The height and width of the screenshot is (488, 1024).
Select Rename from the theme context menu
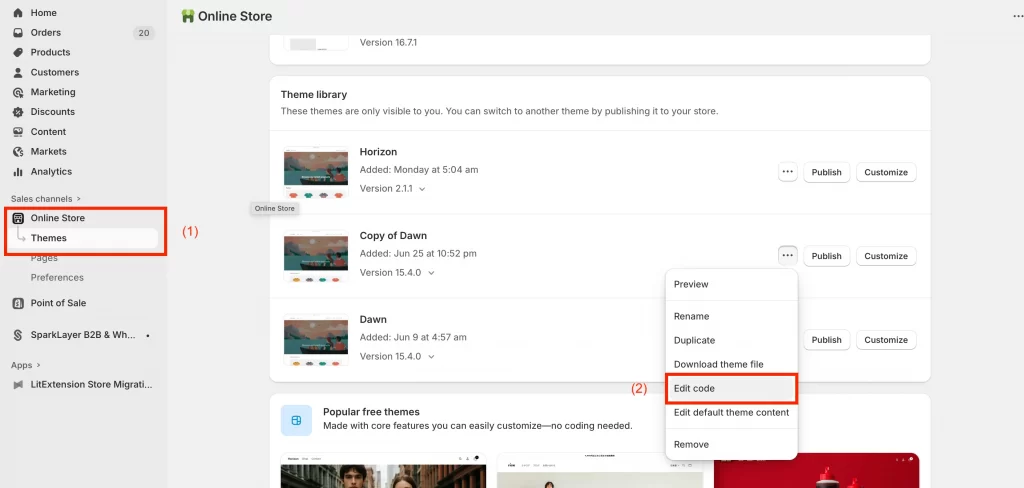[731, 316]
